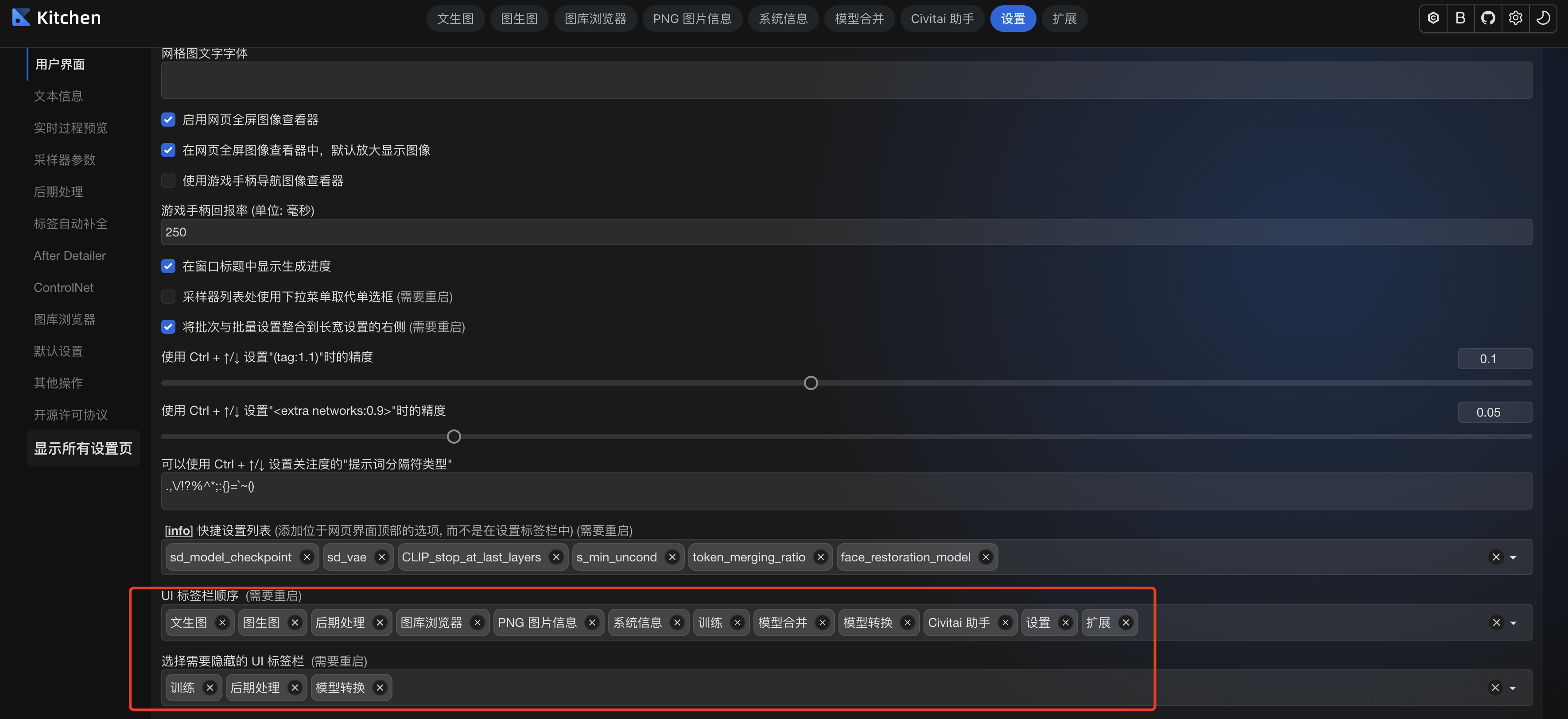Remove 训练 from hidden UI tabs list
This screenshot has width=1568, height=719.
210,688
